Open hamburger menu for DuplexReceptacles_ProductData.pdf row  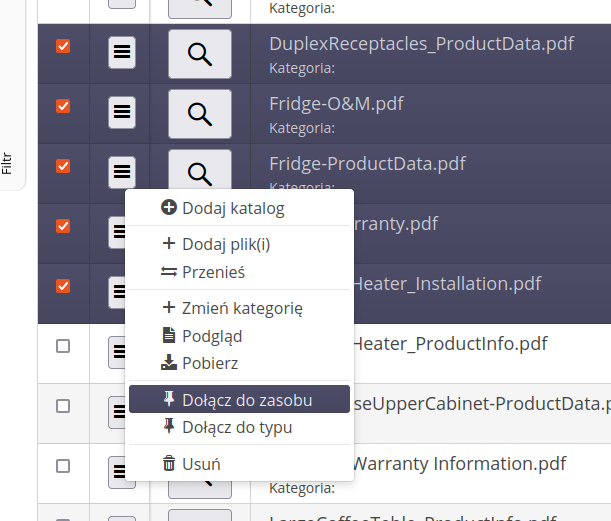point(121,54)
